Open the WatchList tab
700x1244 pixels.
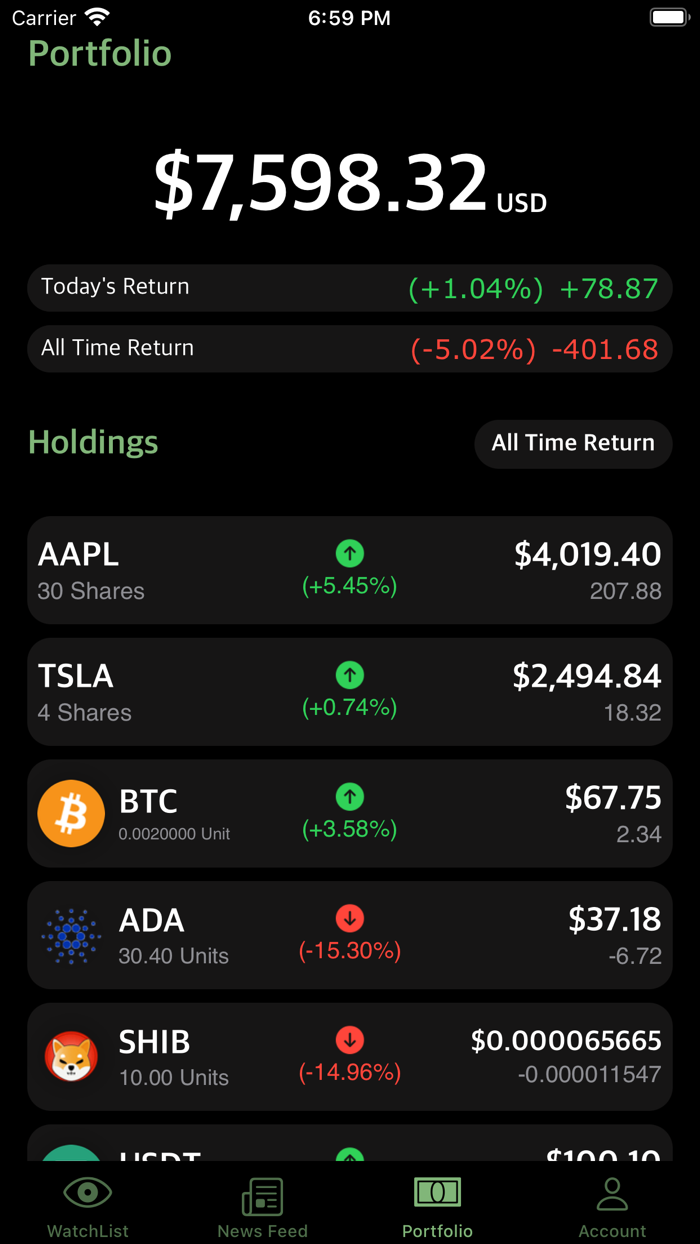pos(88,1206)
